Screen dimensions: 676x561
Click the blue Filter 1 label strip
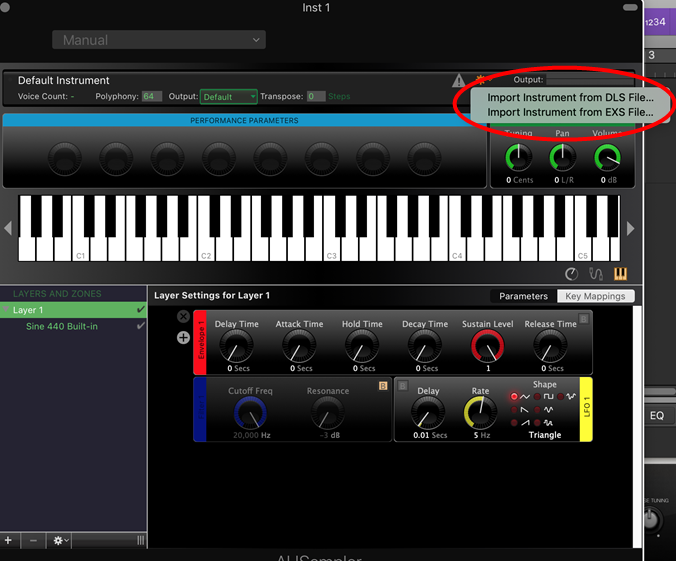point(200,409)
